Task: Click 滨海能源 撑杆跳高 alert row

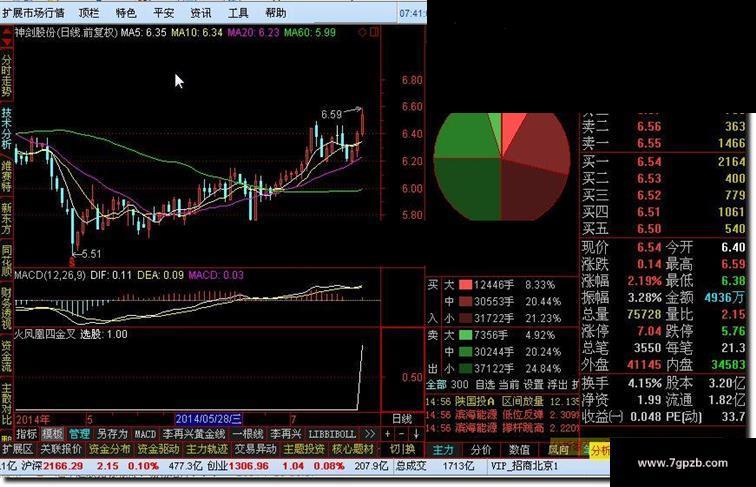Action: coord(502,428)
